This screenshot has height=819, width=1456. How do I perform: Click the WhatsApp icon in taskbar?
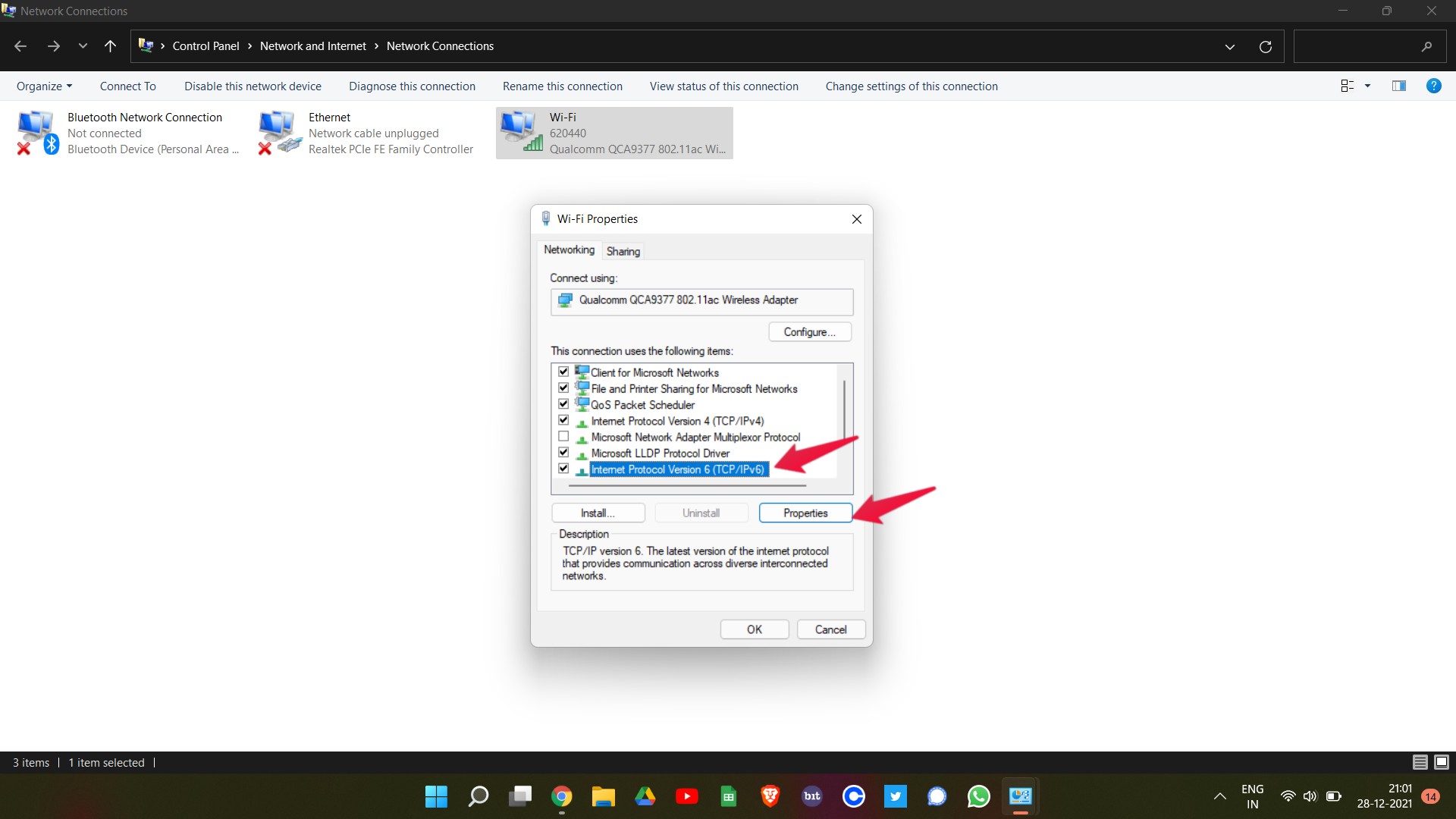pos(978,796)
